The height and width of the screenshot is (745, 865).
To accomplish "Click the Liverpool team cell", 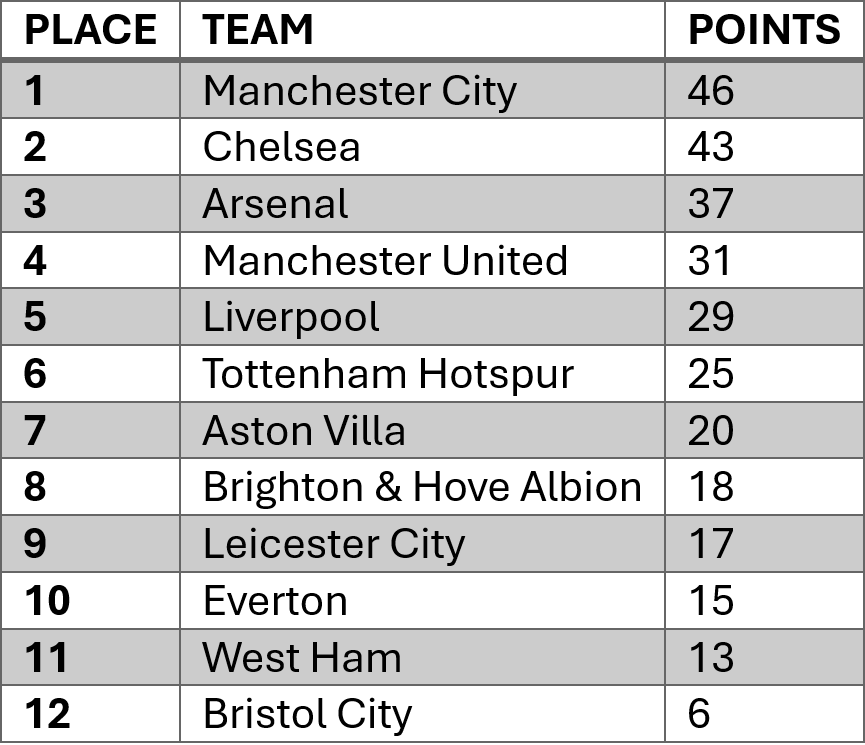I will pyautogui.click(x=291, y=318).
